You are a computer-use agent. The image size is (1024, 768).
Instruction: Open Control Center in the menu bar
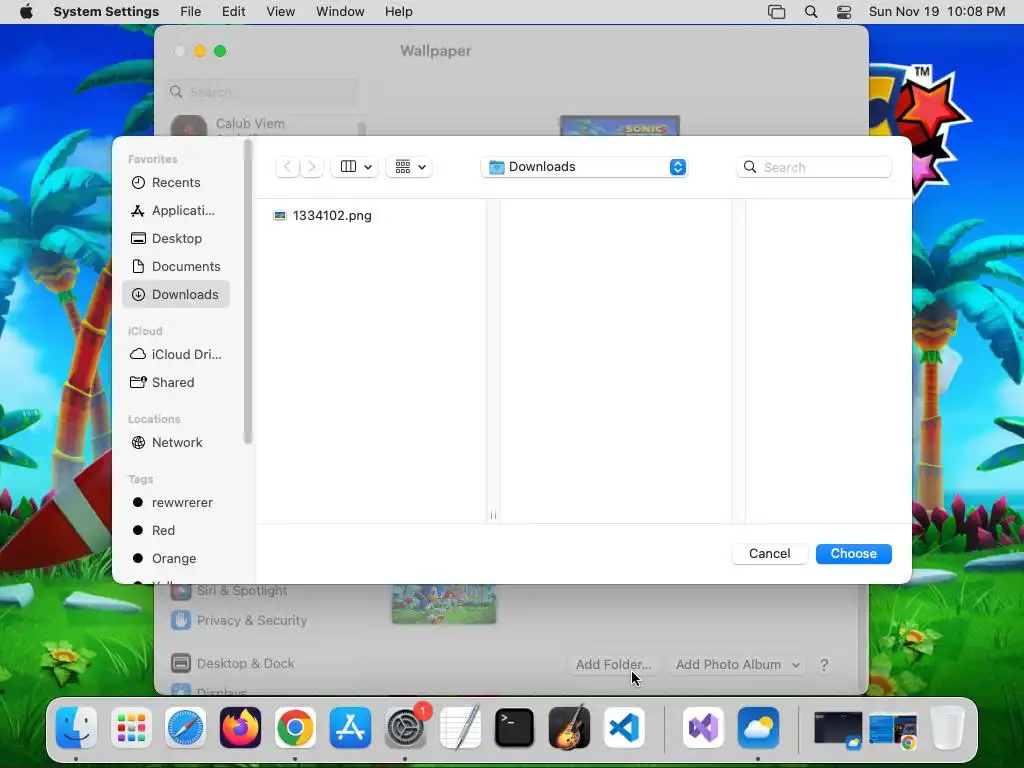point(844,12)
